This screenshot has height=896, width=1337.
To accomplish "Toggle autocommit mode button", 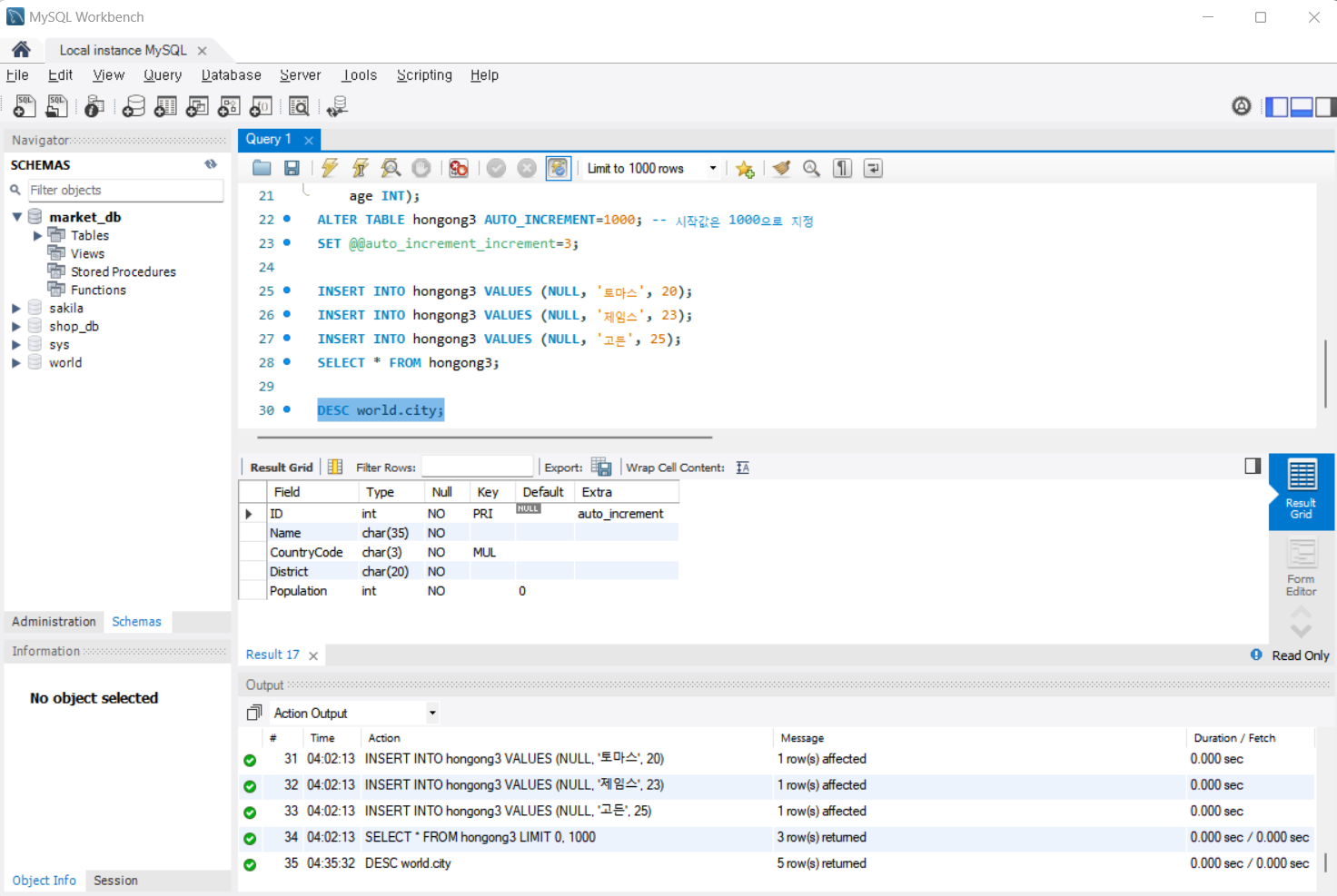I will pos(558,168).
